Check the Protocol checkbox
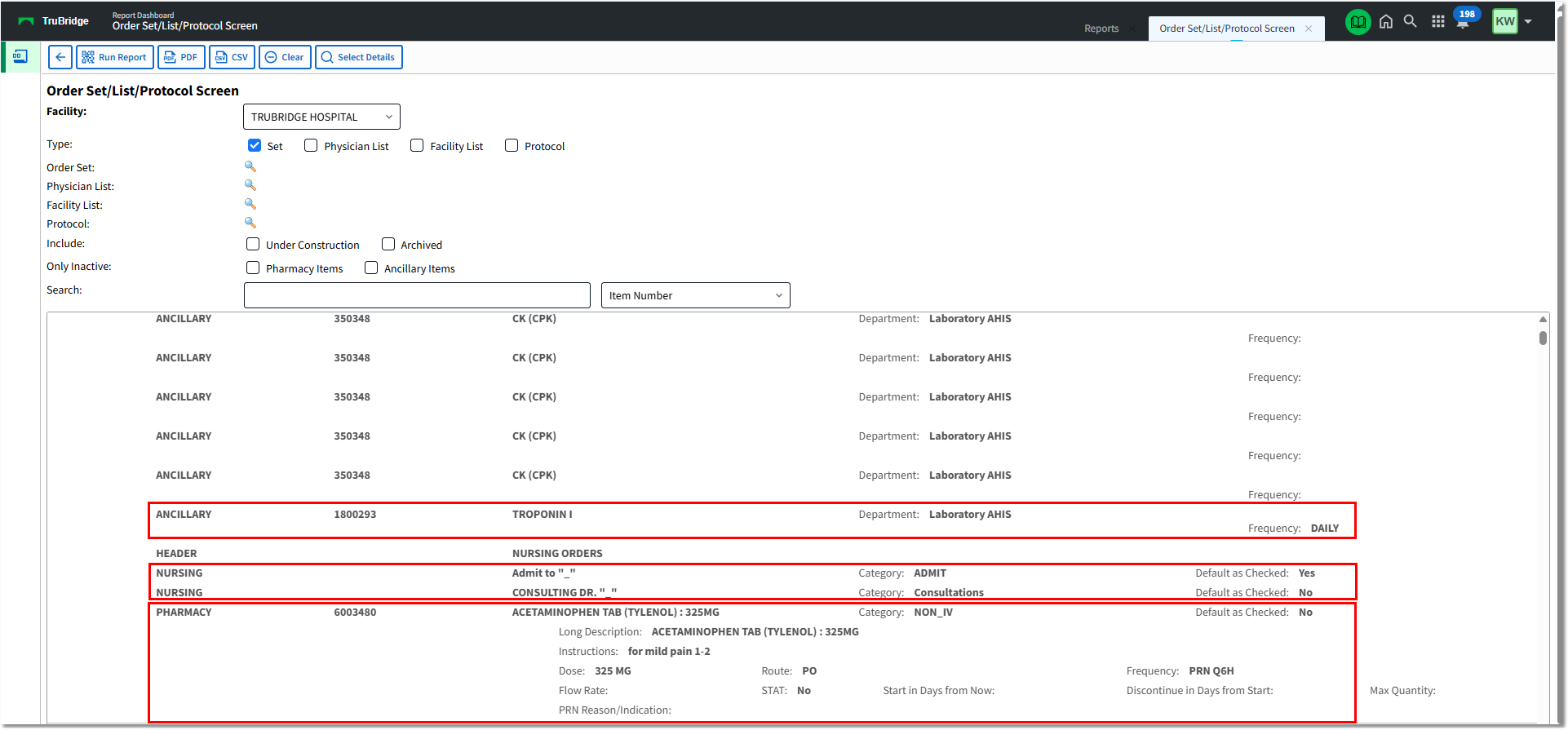This screenshot has width=1568, height=730. tap(512, 145)
